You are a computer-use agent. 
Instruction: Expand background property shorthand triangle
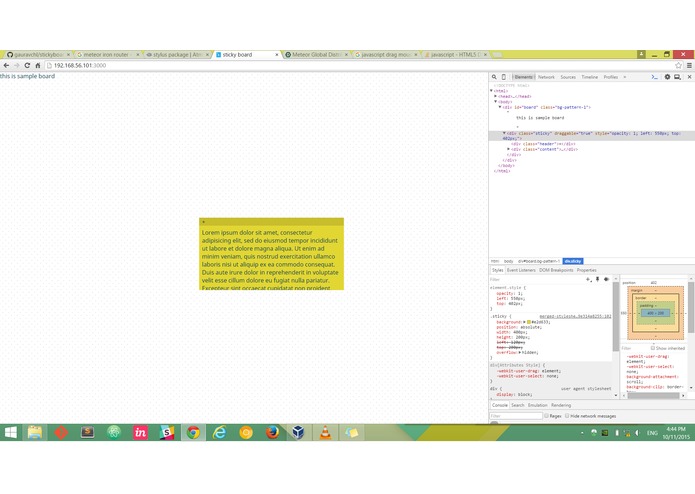point(524,322)
